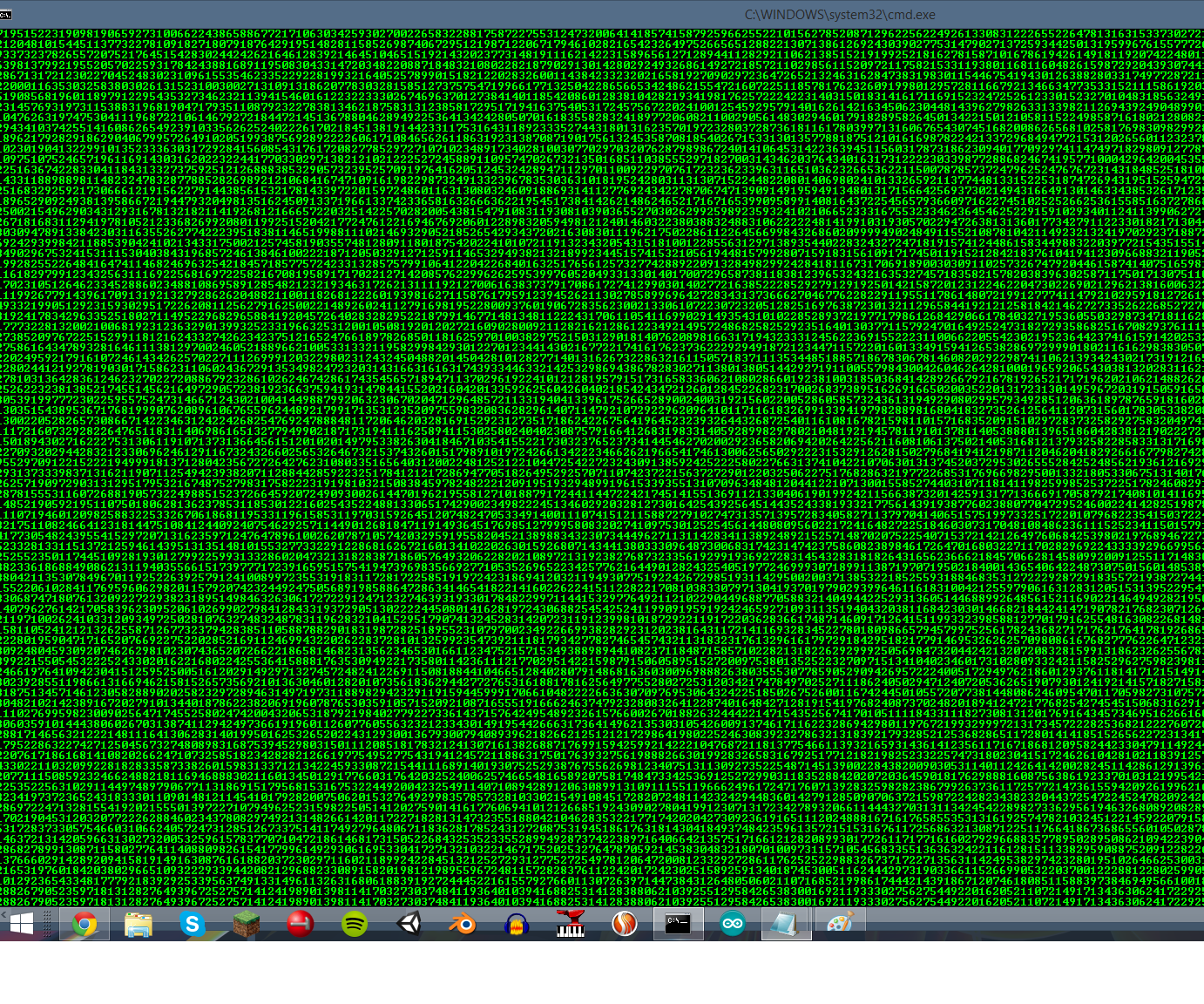Open Blender from the taskbar

[463, 926]
